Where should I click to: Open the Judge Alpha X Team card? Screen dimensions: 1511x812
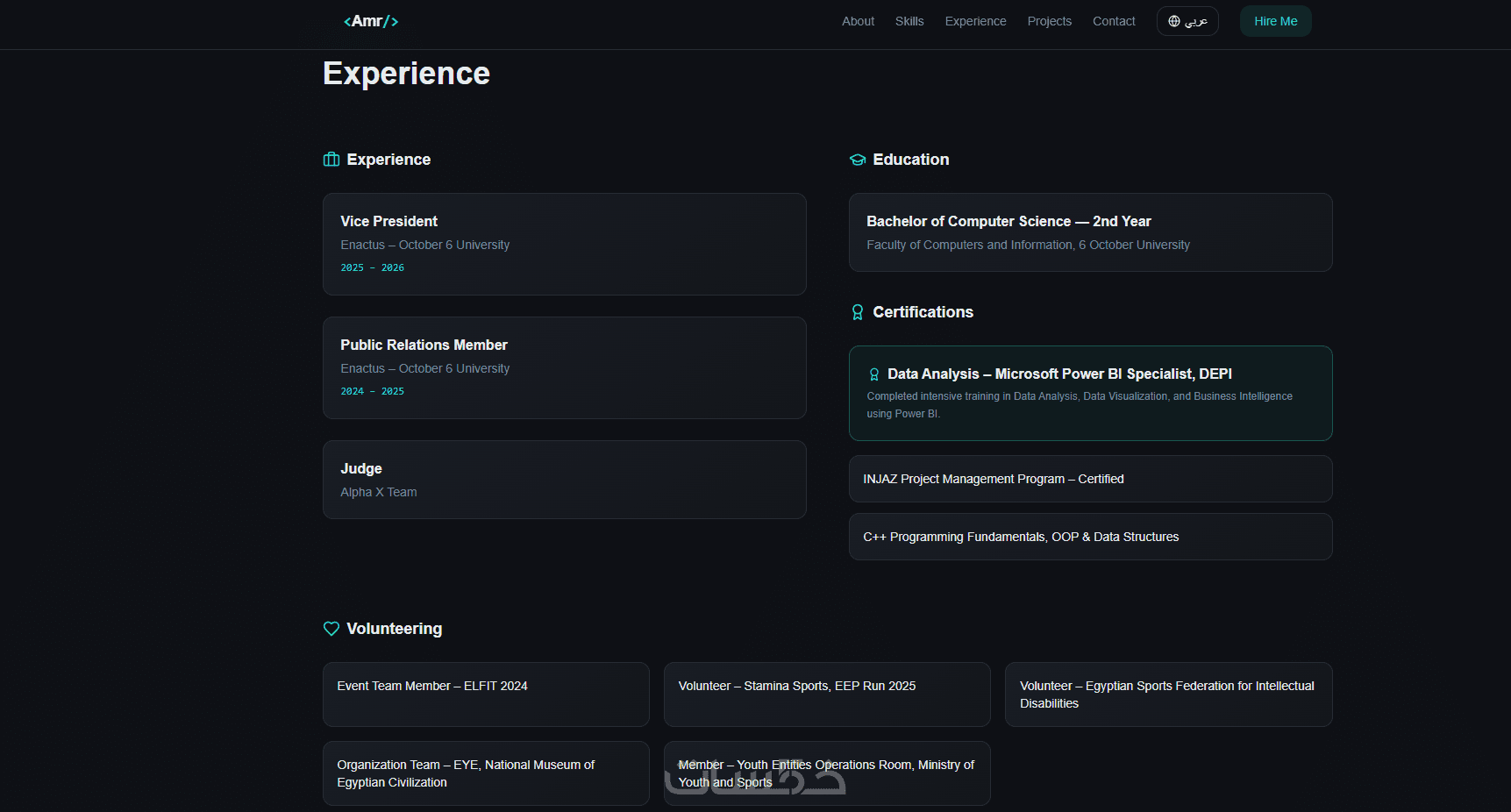564,480
